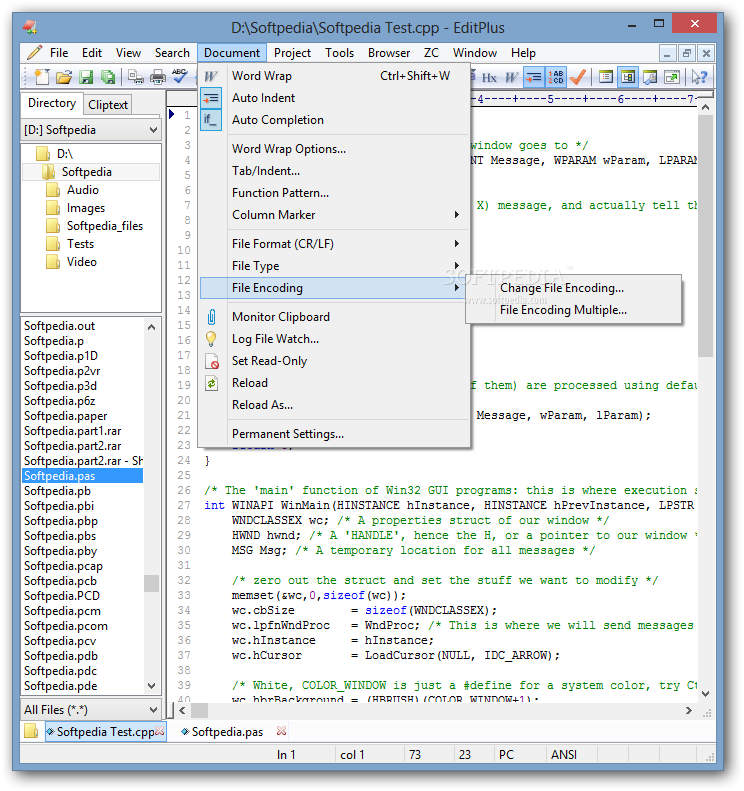Select the Audio folder in directory tree
The image size is (744, 791).
click(83, 190)
